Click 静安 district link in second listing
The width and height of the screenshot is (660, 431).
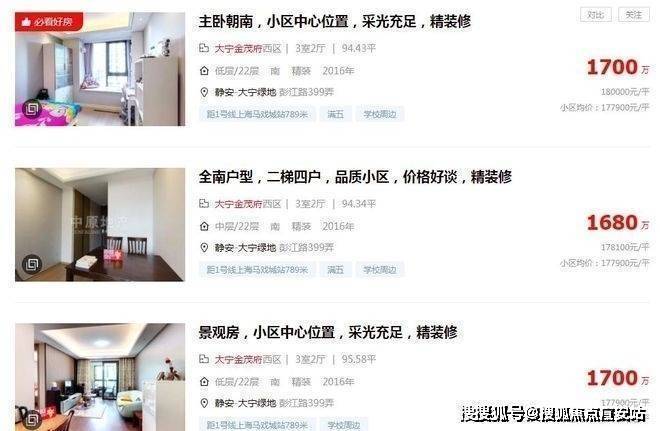pyautogui.click(x=224, y=247)
